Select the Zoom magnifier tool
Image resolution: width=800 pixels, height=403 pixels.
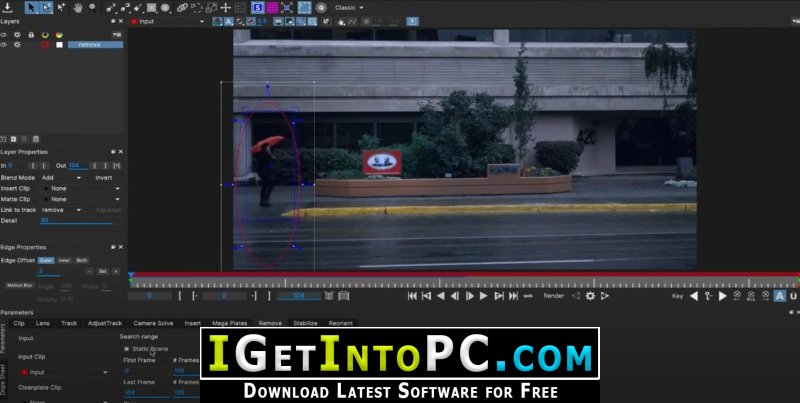[92, 8]
